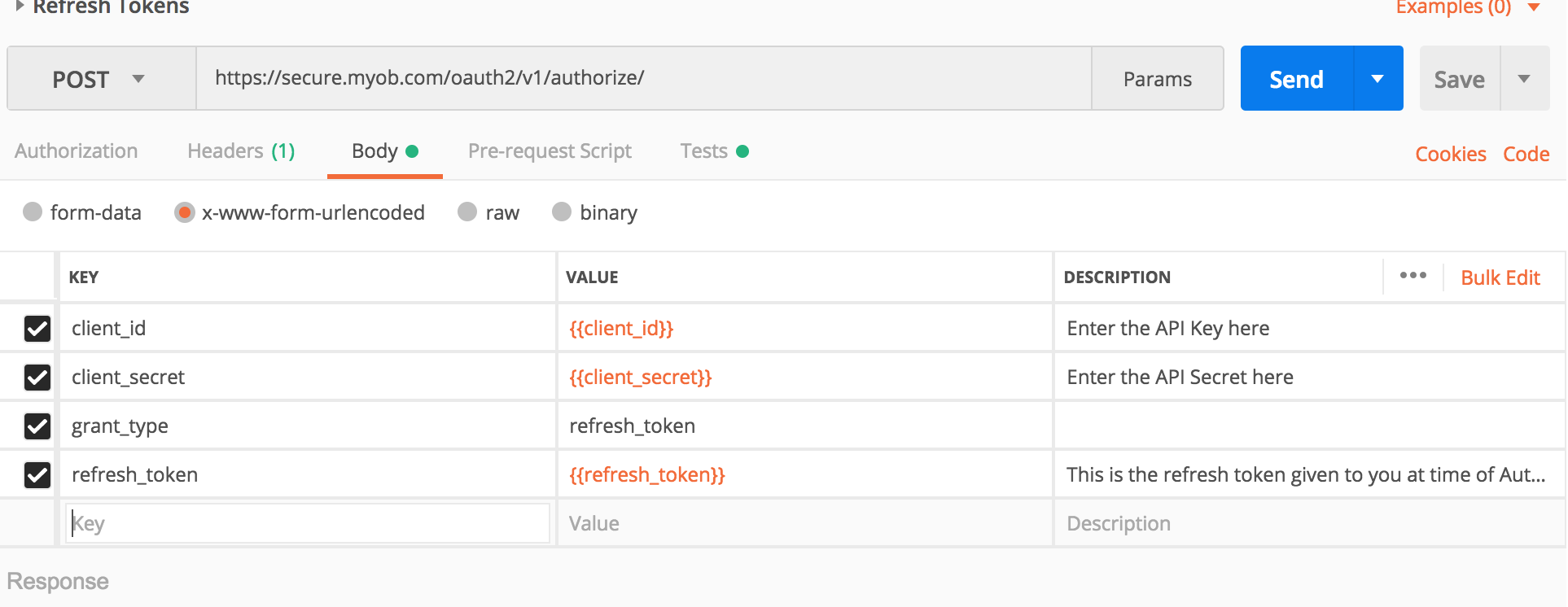Click the client_secret key cell
1568x607 pixels.
pyautogui.click(x=308, y=378)
